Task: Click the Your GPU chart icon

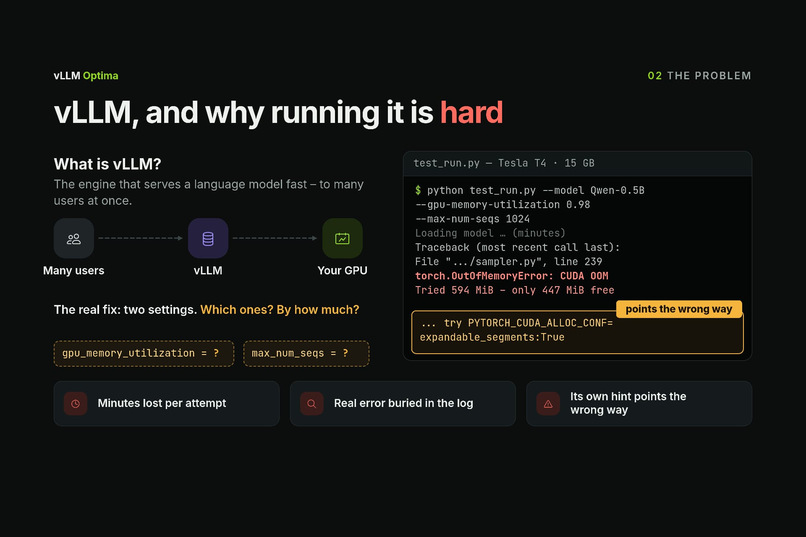Action: tap(342, 238)
